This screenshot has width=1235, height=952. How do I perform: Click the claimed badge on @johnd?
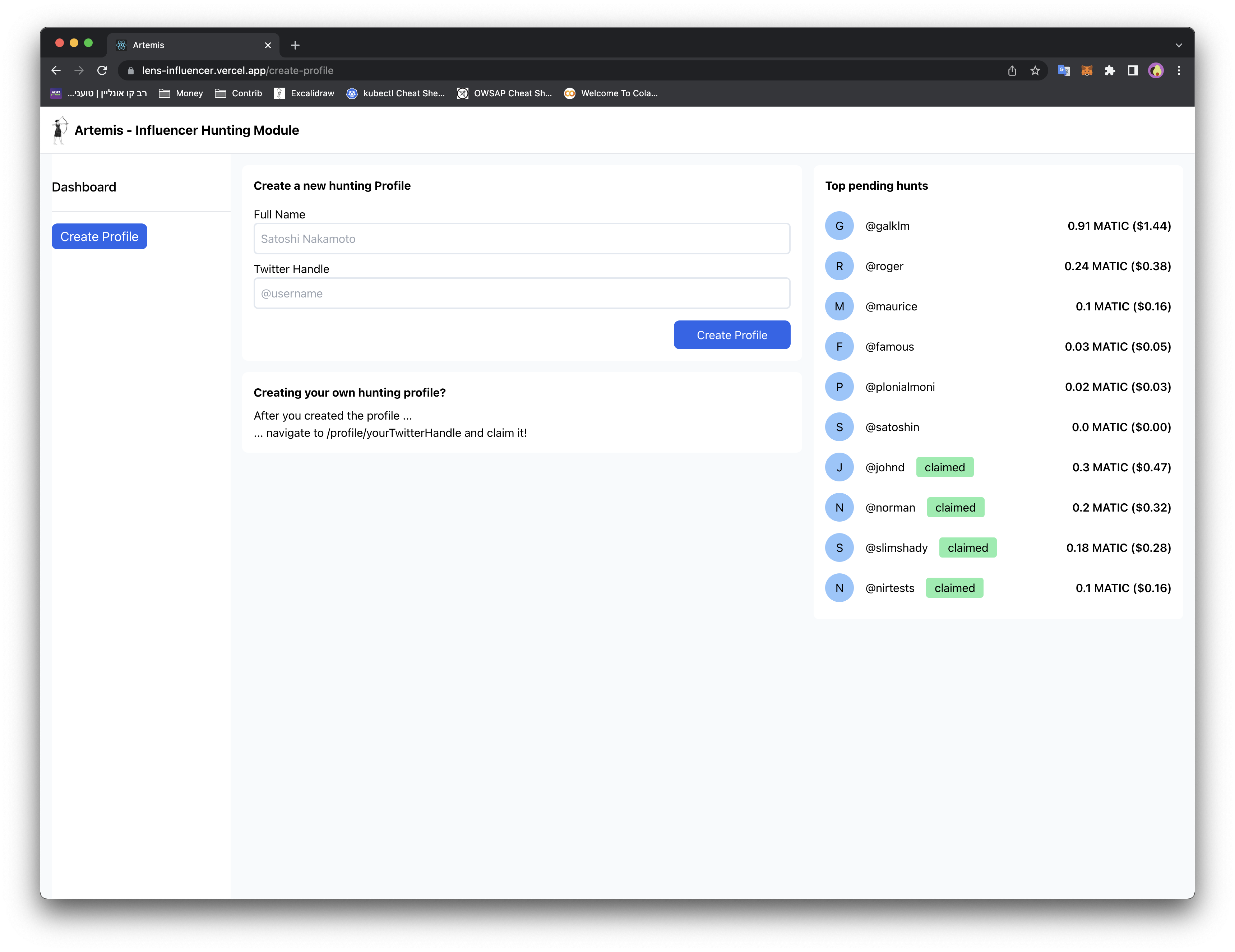point(944,467)
